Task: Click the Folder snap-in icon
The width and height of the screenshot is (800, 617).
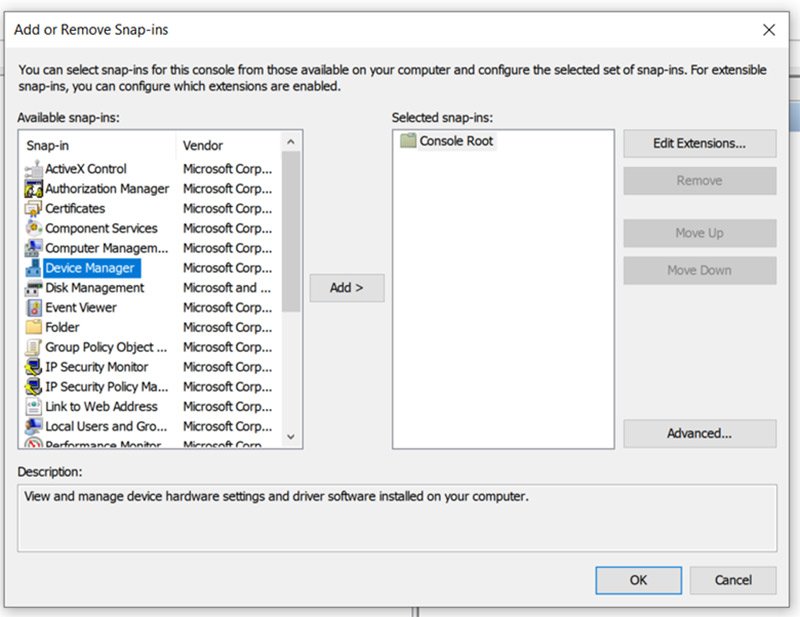Action: (33, 327)
